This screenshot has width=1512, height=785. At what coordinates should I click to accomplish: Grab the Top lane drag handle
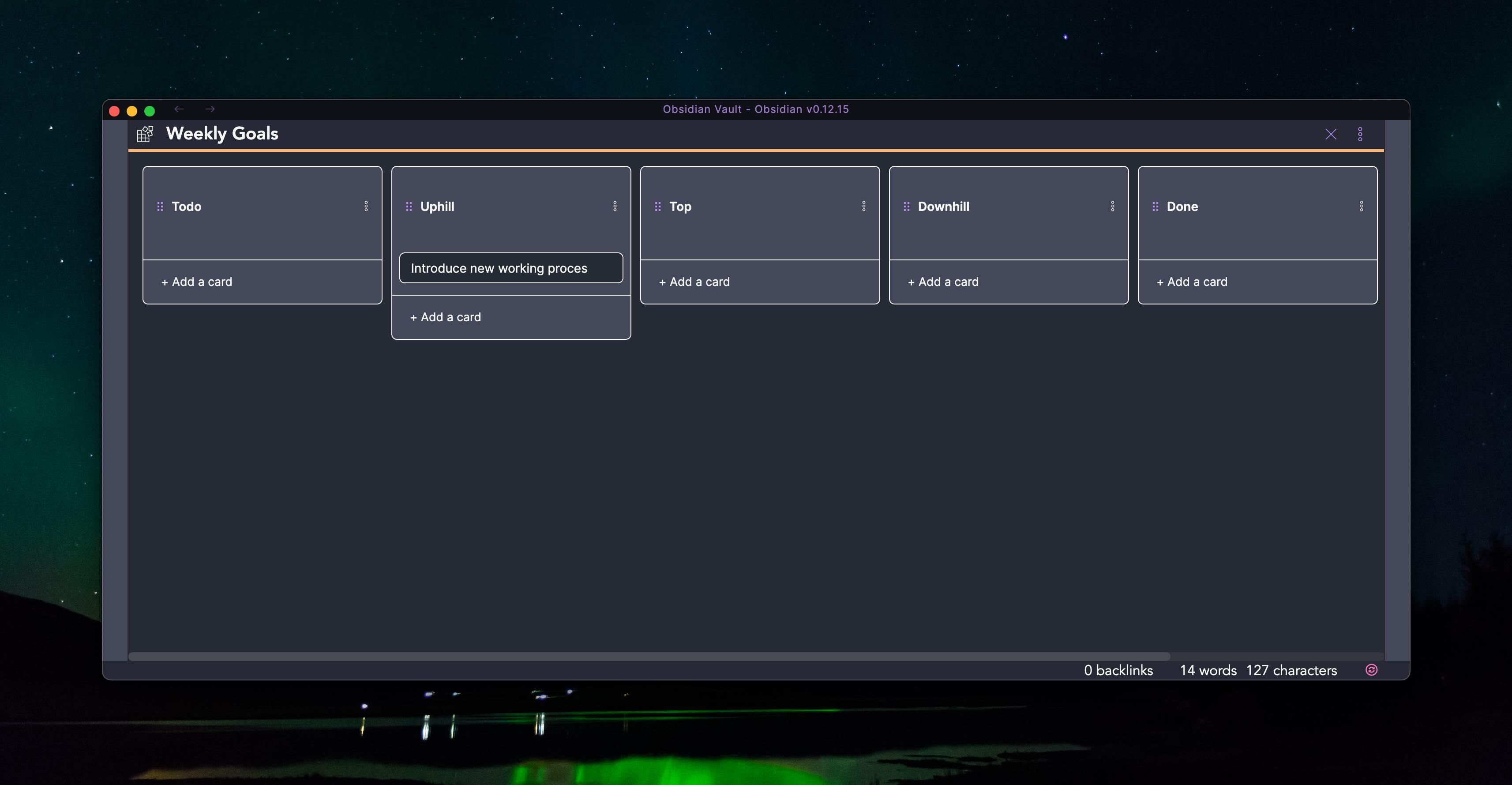tap(657, 206)
